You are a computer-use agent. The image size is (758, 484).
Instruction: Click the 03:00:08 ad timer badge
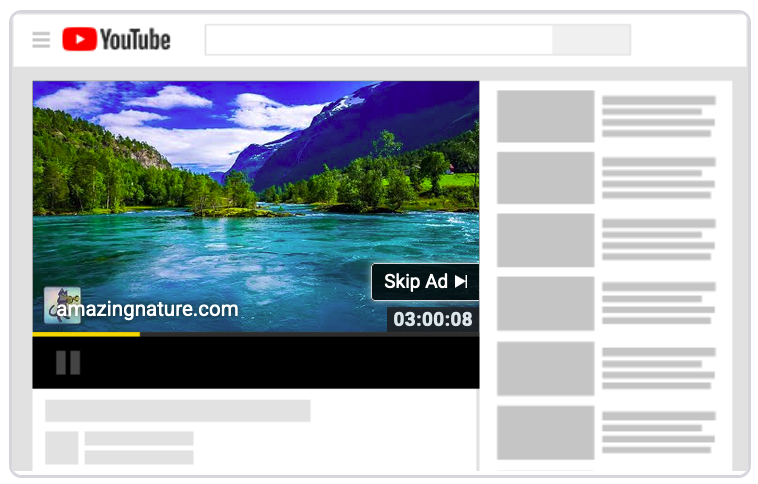(432, 320)
